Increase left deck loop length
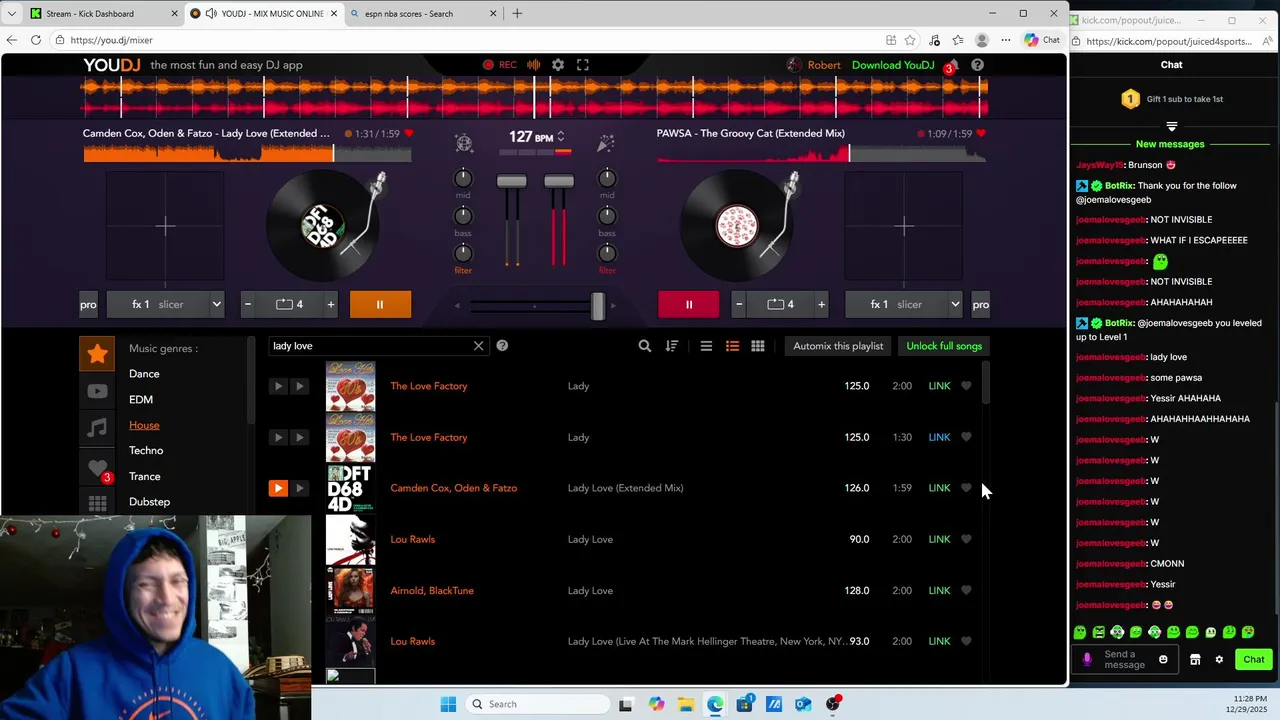 [x=331, y=304]
